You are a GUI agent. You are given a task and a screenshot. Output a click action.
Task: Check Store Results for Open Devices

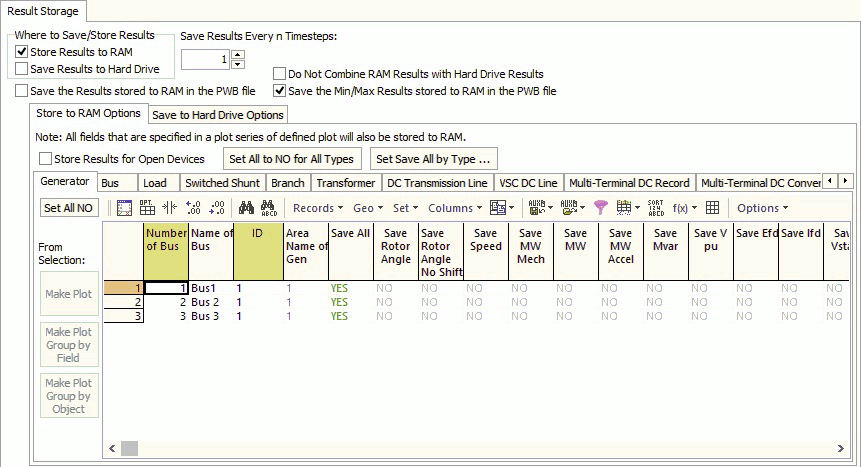[x=45, y=159]
